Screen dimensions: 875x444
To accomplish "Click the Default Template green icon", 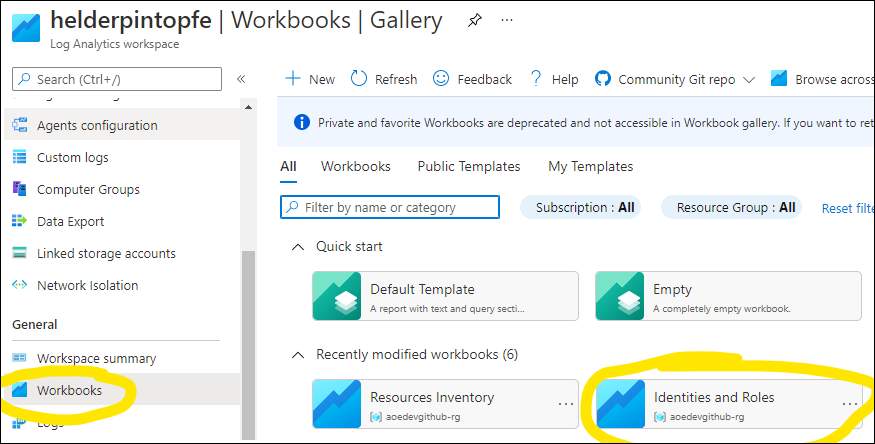I will pyautogui.click(x=336, y=296).
